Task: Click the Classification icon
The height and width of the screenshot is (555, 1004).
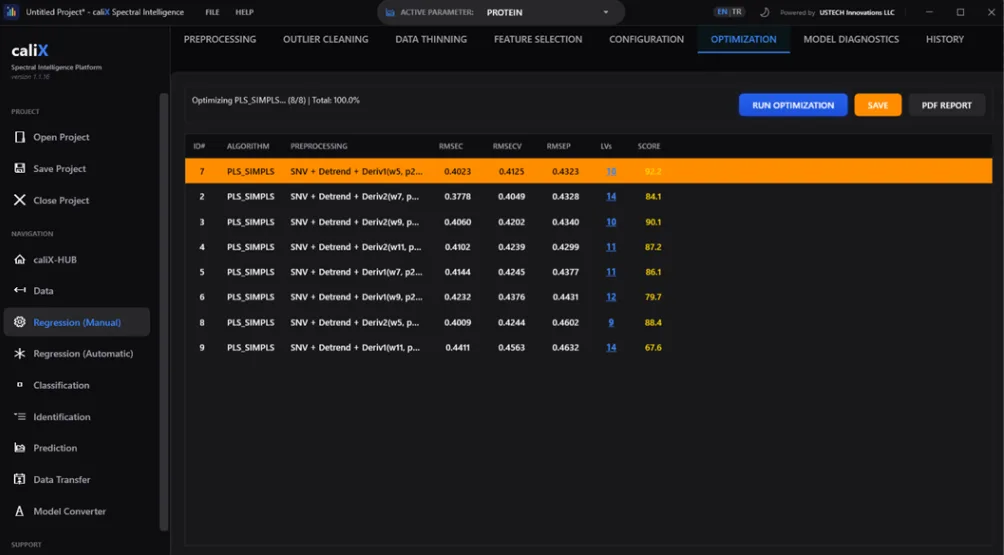Action: (20, 385)
